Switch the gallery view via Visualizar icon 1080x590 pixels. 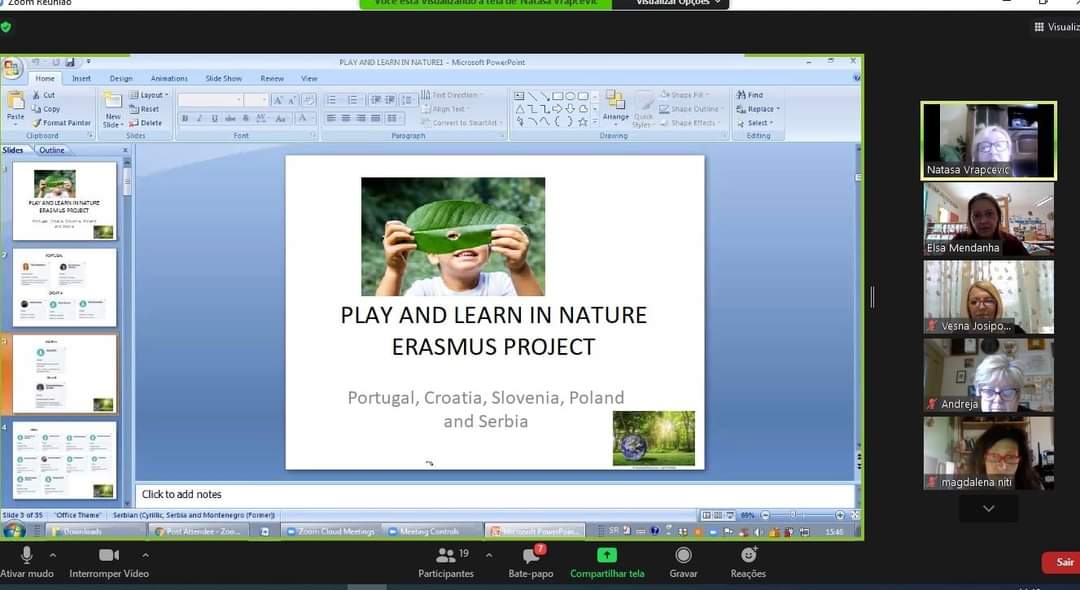(1057, 27)
